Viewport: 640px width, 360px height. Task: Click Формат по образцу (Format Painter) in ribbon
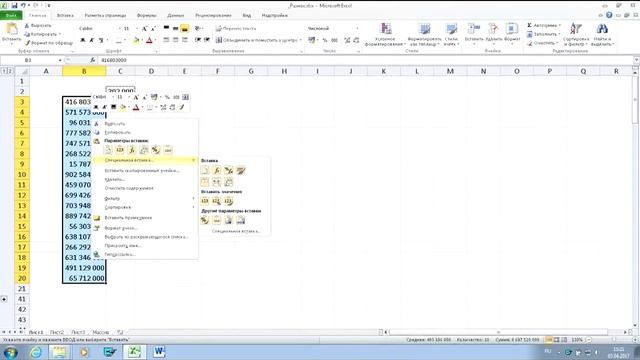tap(49, 43)
